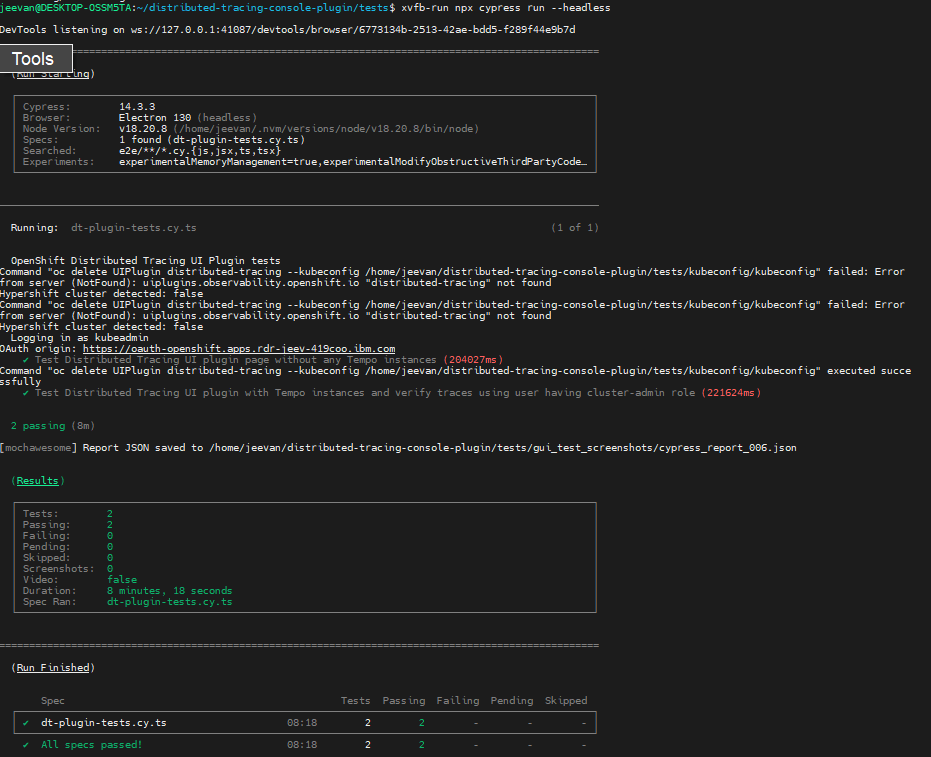Click checkmark in dt-plugin-tests.cy.ts summary row
Screen dimensions: 931x757
point(26,723)
